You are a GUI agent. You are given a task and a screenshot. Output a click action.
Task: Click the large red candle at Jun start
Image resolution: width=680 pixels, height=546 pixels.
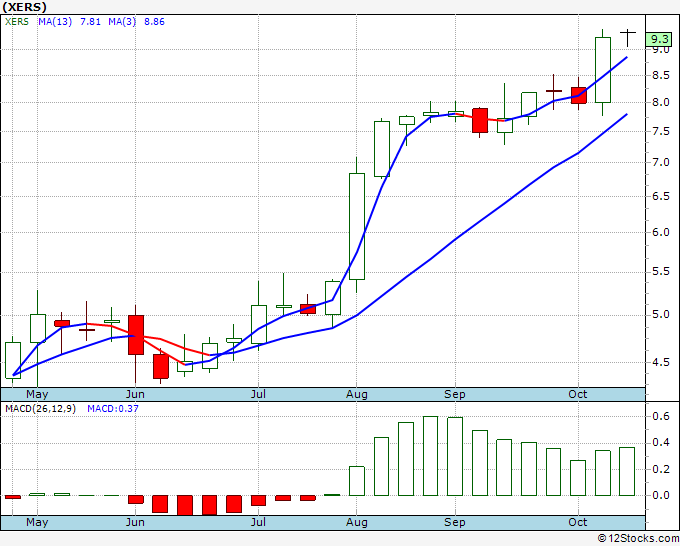click(x=136, y=335)
